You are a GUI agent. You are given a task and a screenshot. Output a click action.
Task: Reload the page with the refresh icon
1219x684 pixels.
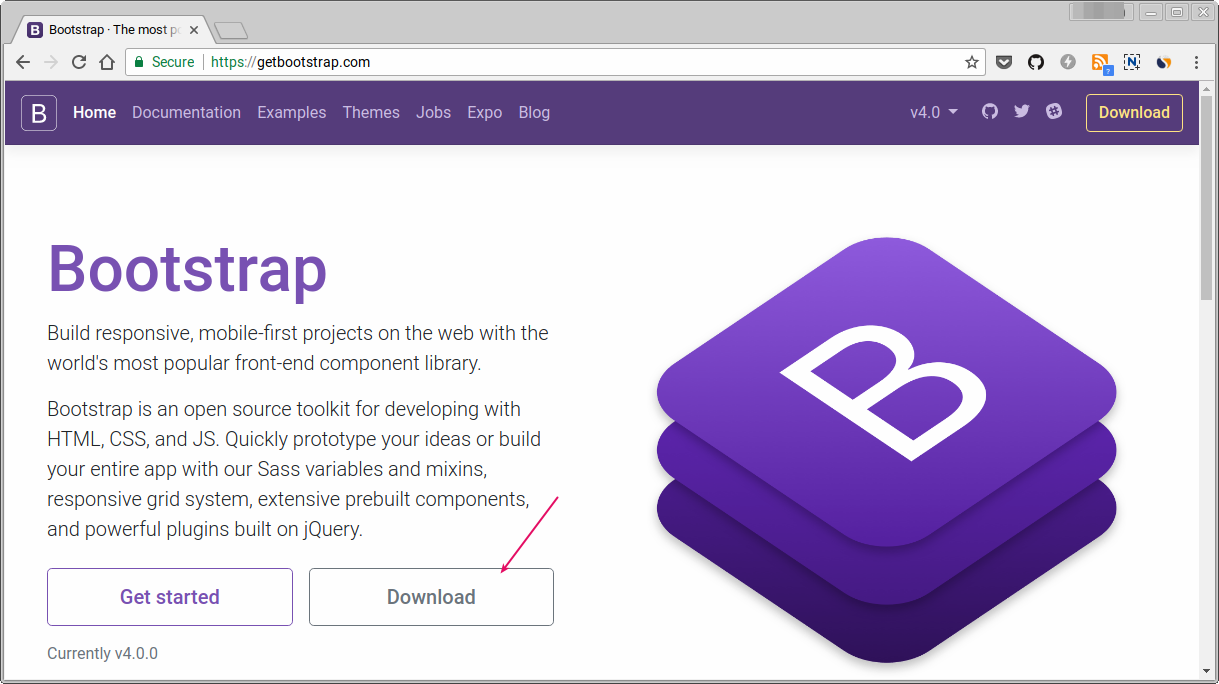[x=79, y=62]
